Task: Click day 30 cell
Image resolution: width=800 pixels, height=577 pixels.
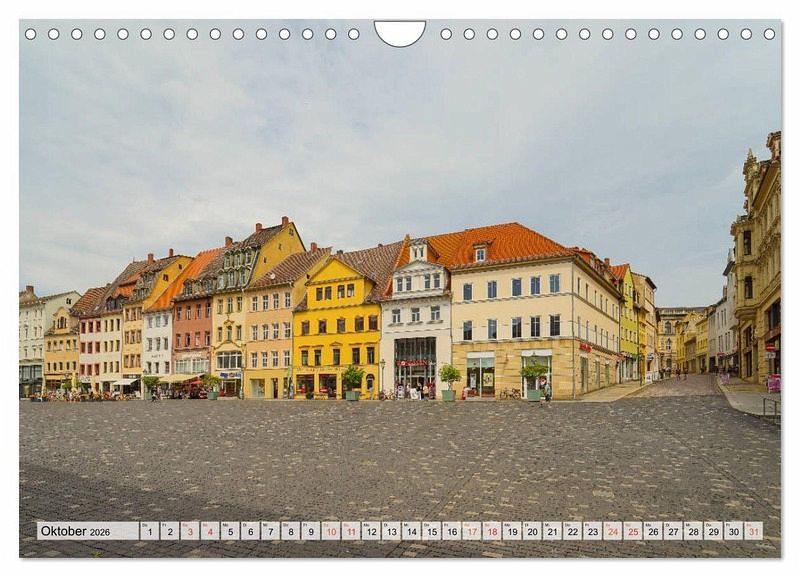Action: pos(734,531)
